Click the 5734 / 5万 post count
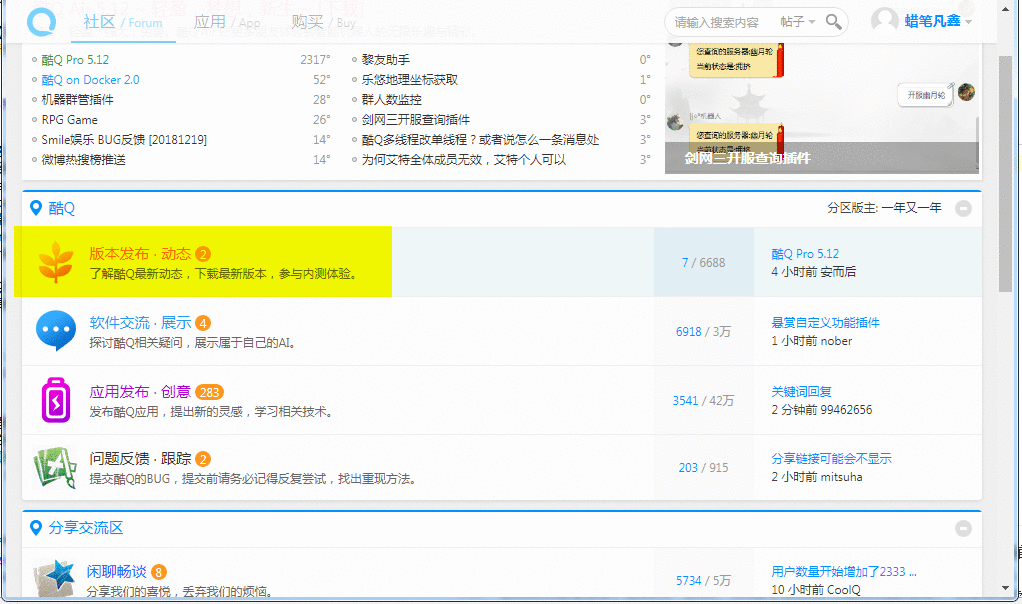The image size is (1022, 604). click(703, 581)
